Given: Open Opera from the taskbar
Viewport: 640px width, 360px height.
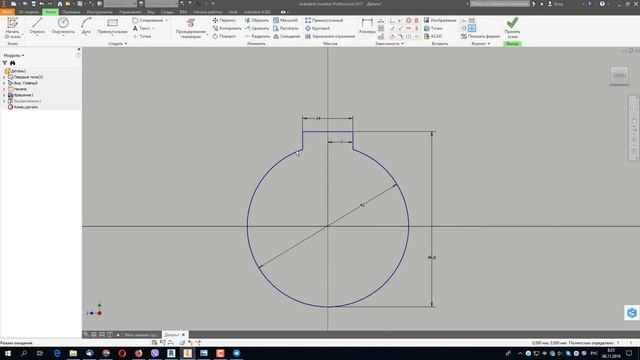Looking at the screenshot, I should 122,353.
